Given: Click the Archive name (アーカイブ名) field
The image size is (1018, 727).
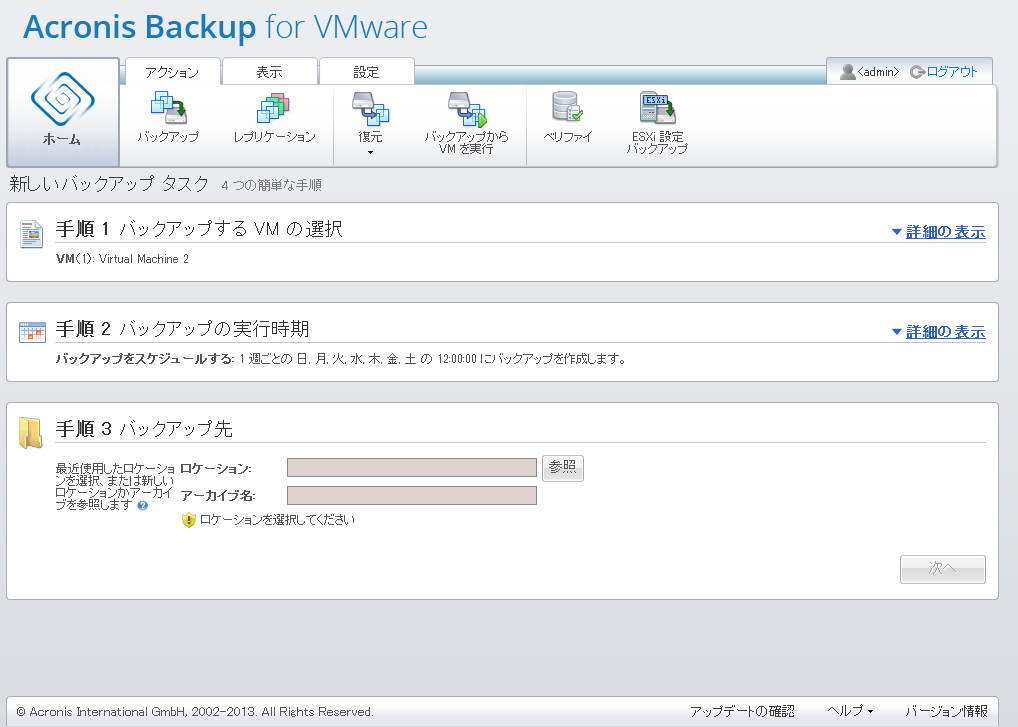Looking at the screenshot, I should pos(412,496).
